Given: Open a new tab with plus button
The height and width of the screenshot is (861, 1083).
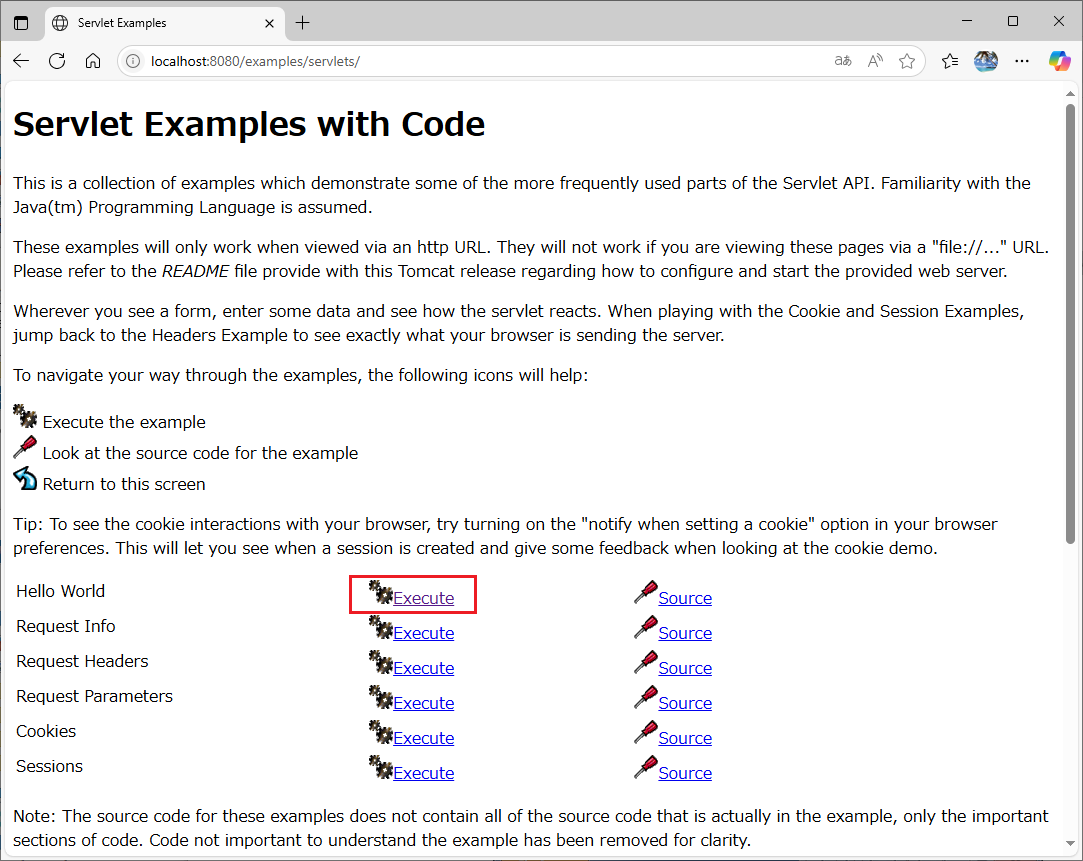Looking at the screenshot, I should coord(303,23).
